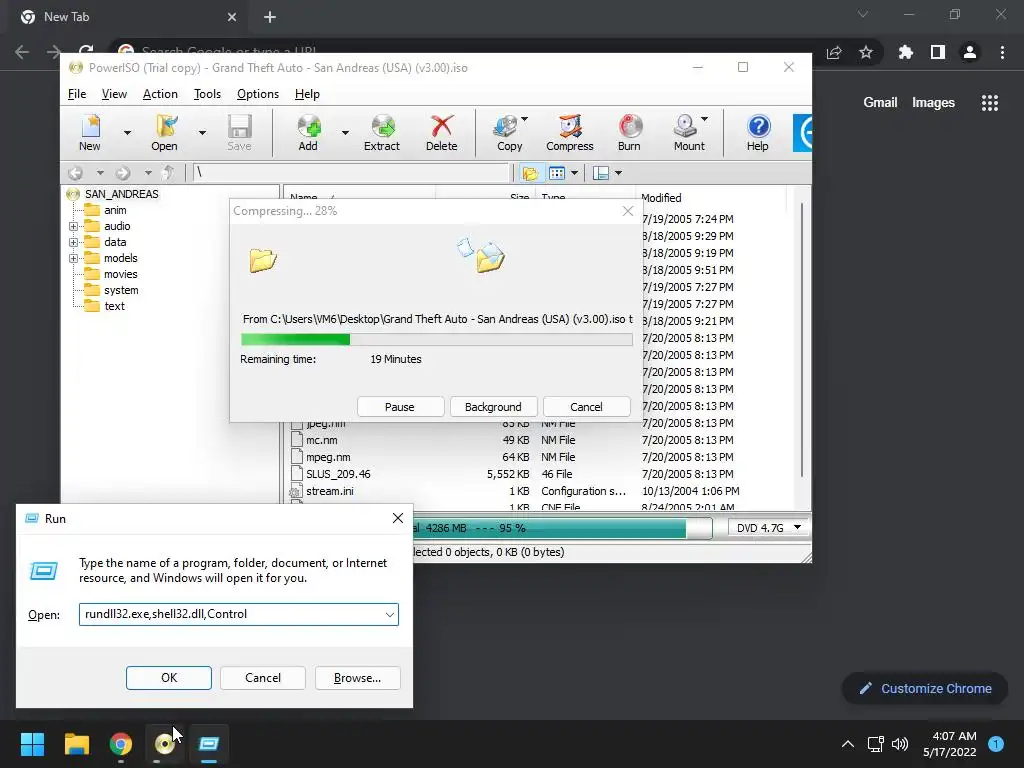Image resolution: width=1024 pixels, height=768 pixels.
Task: Click the green compression progress bar
Action: coord(436,340)
